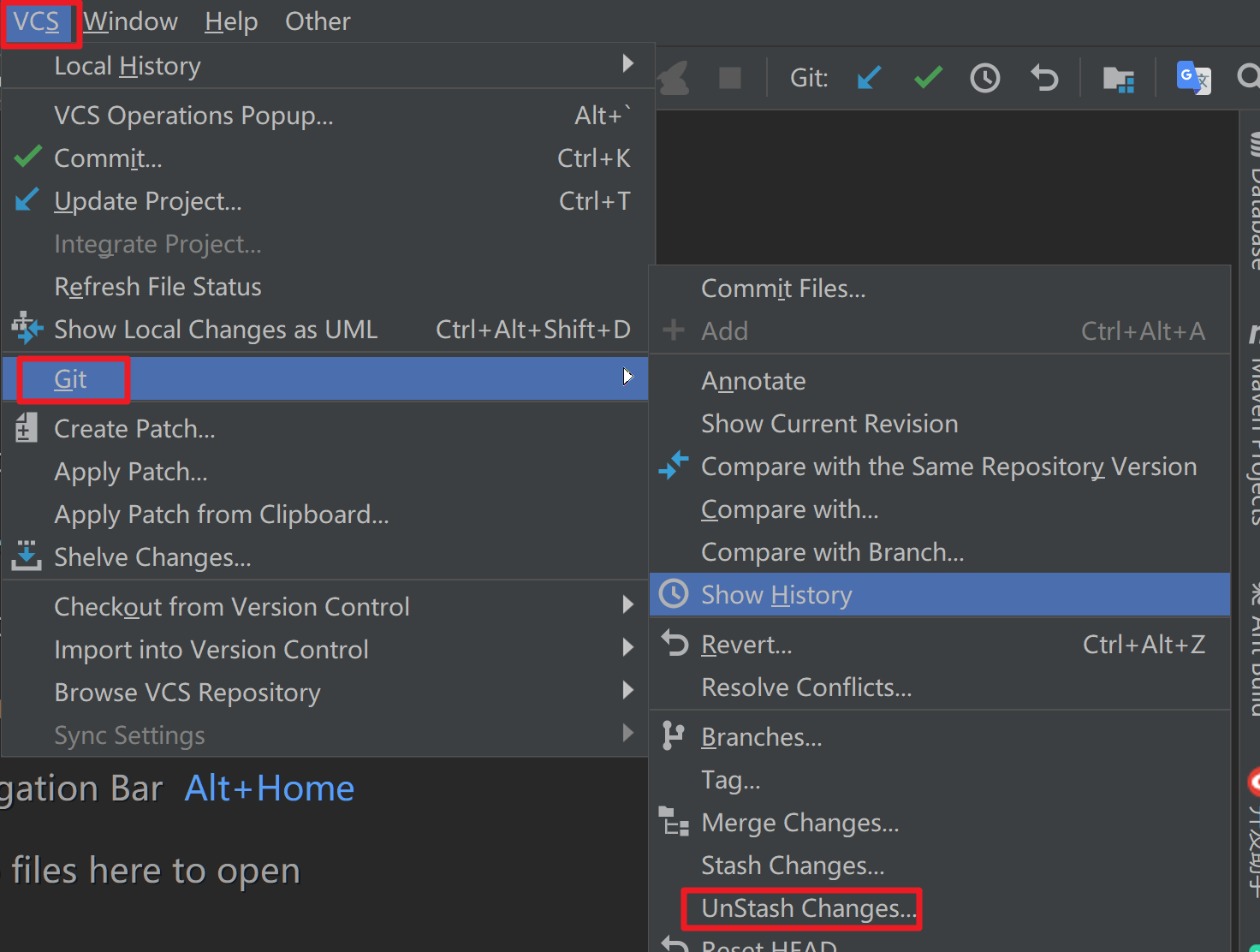This screenshot has width=1260, height=952.
Task: Select the Git menu entry
Action: 325,379
